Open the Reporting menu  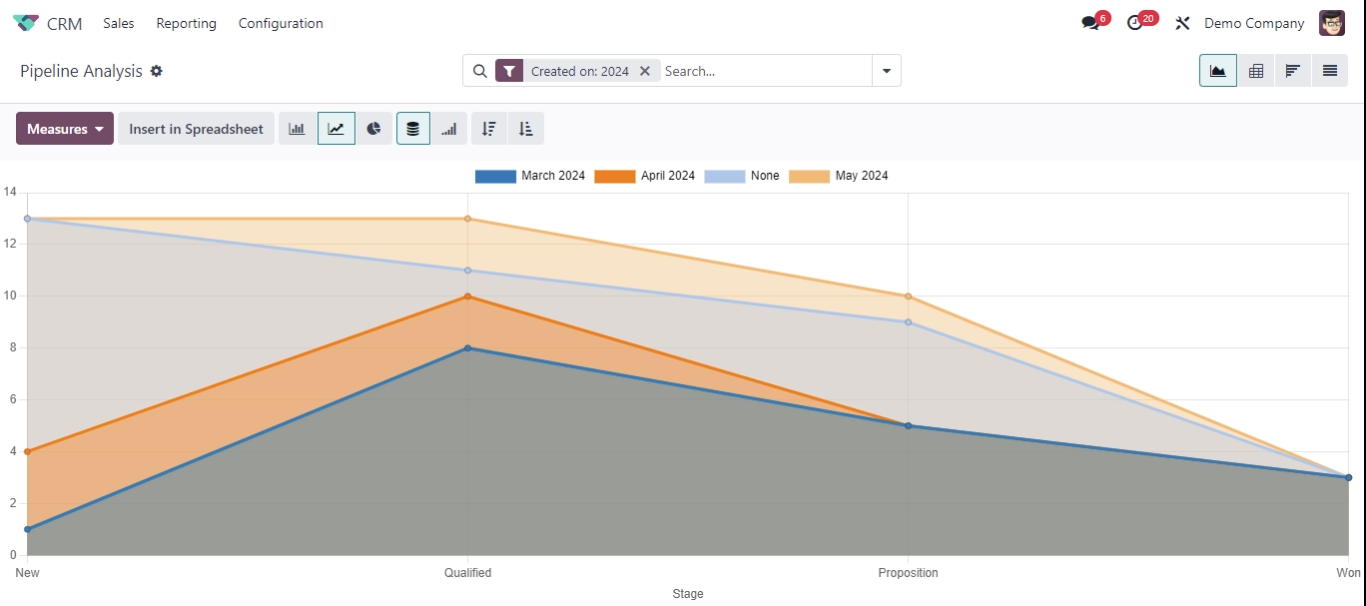tap(186, 23)
